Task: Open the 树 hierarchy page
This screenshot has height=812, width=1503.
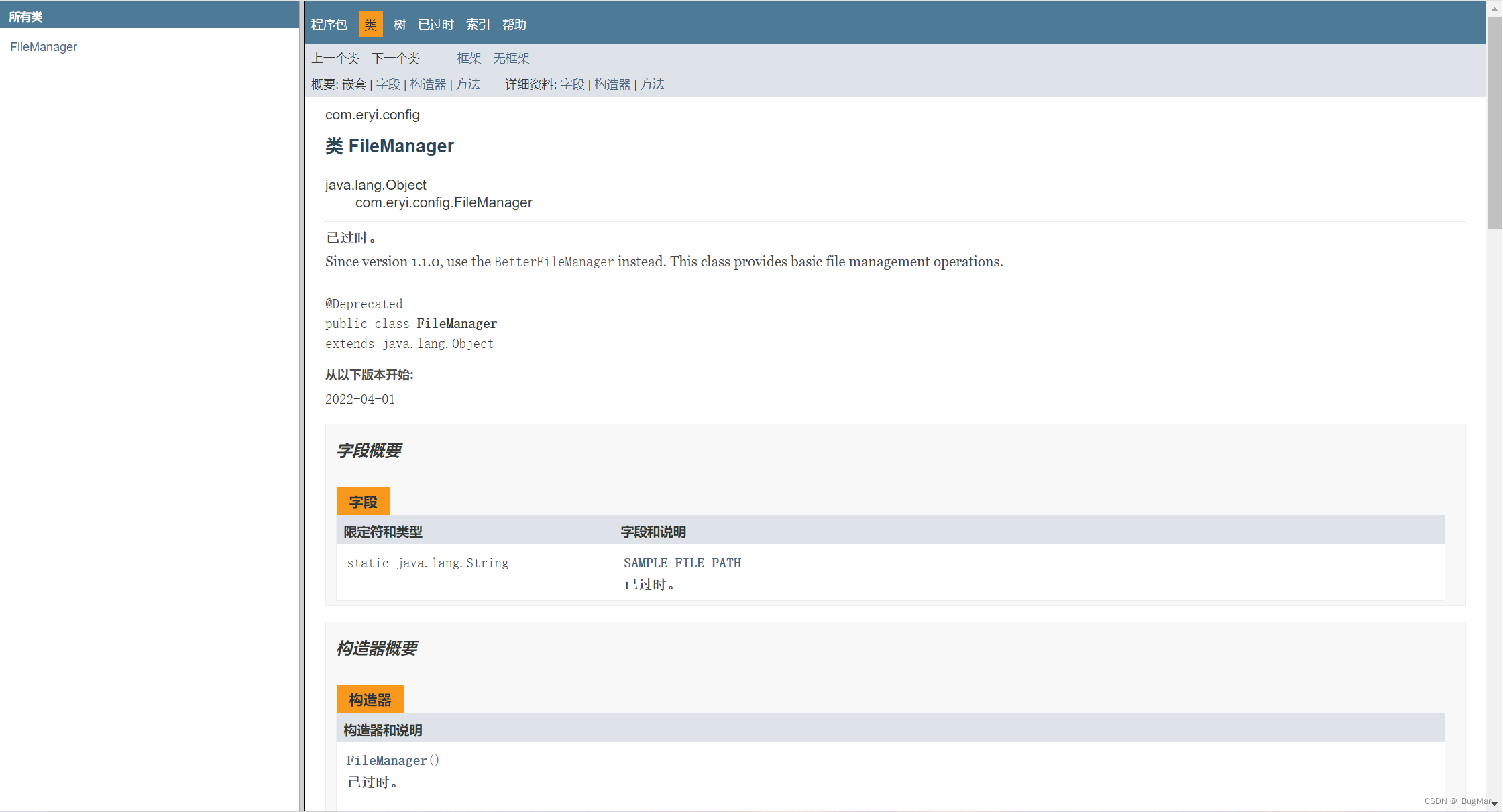Action: coord(400,25)
